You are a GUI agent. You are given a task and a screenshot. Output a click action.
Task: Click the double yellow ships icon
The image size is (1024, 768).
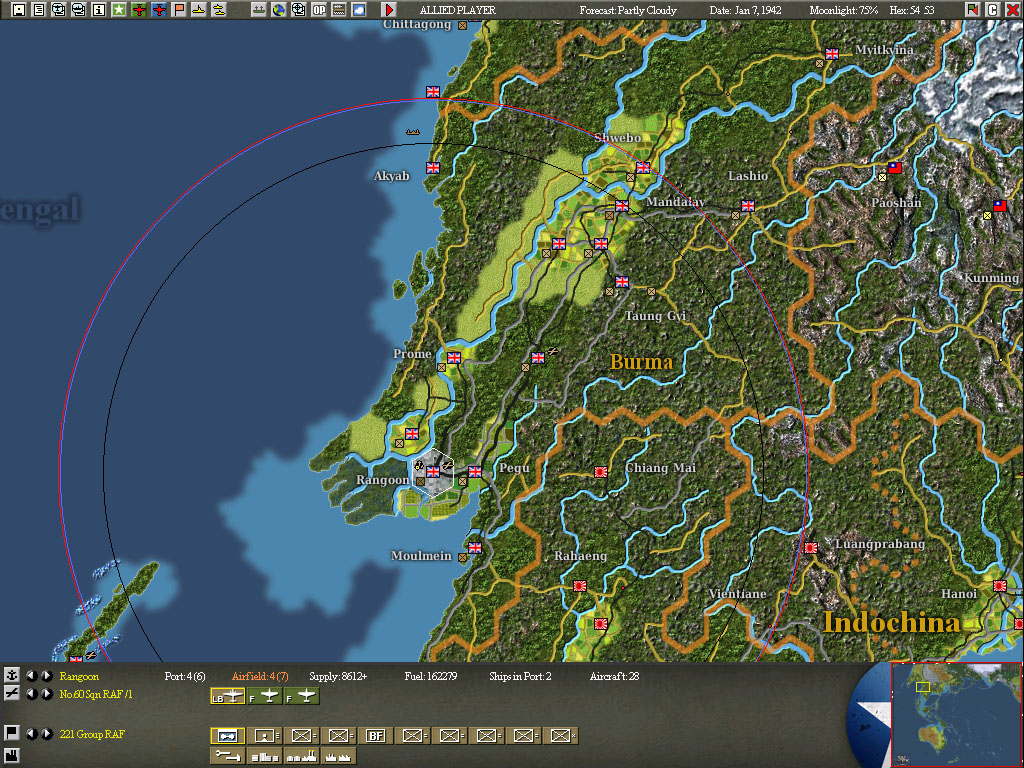219,10
